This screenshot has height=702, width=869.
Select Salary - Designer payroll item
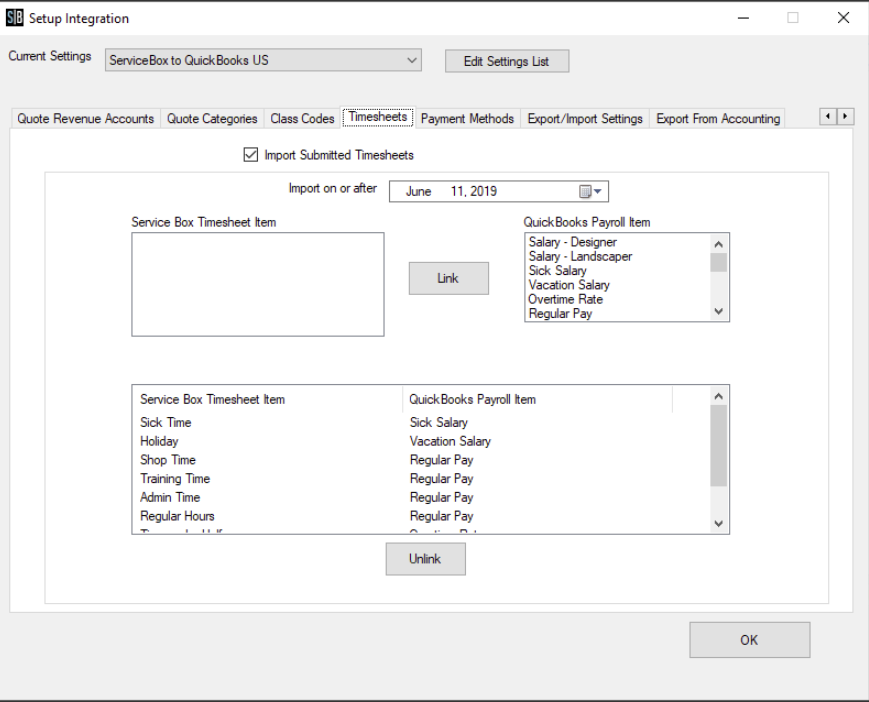coord(572,242)
